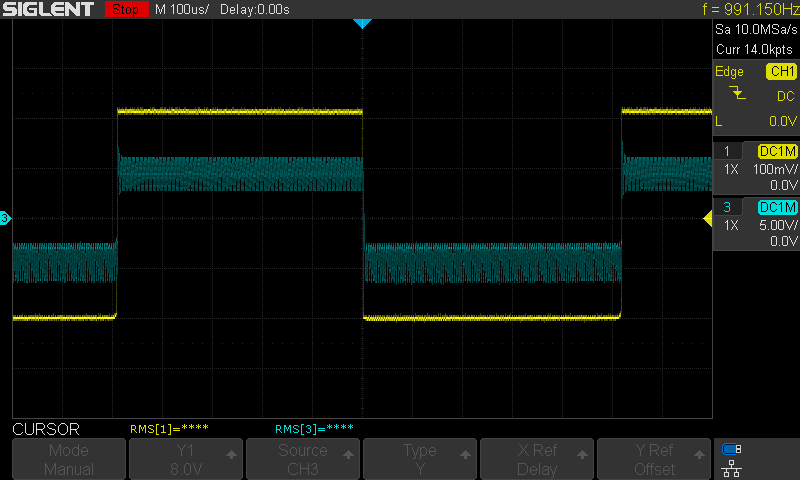Select the M 100us/ timebase readout
Viewport: 800px width, 480px height.
click(182, 9)
